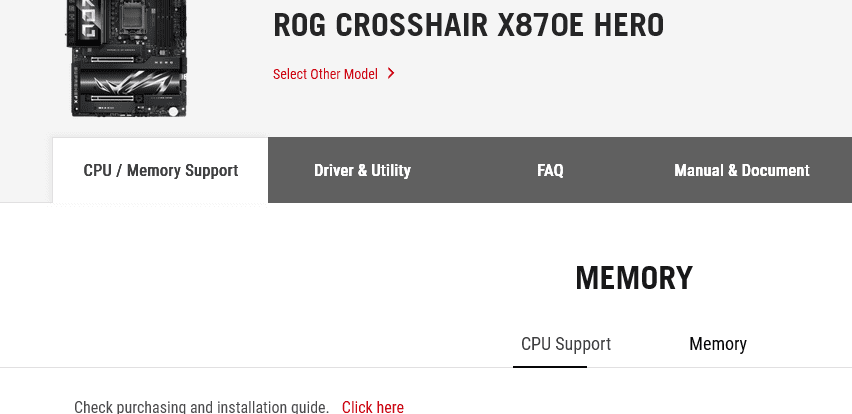
Task: Click the word Model in the red link
Action: pyautogui.click(x=359, y=74)
